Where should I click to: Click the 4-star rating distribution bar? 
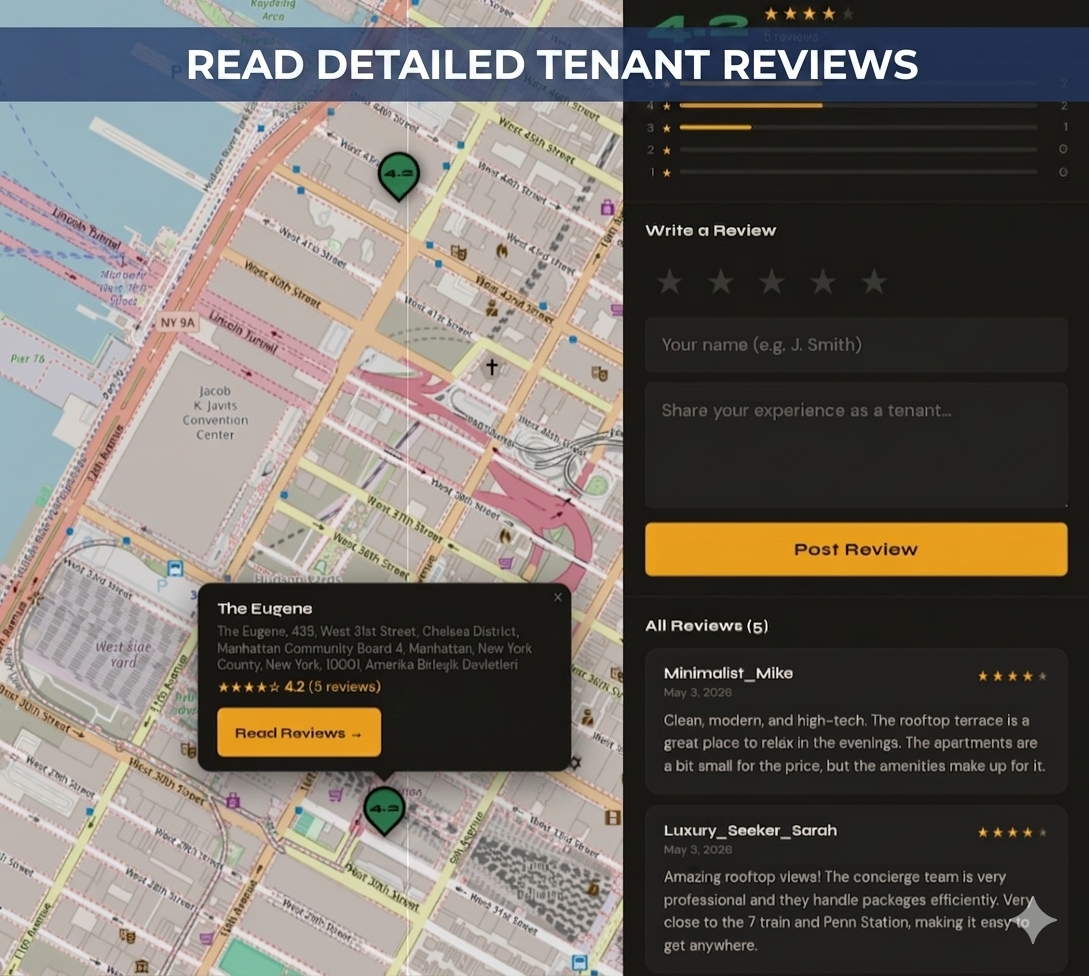click(x=858, y=106)
